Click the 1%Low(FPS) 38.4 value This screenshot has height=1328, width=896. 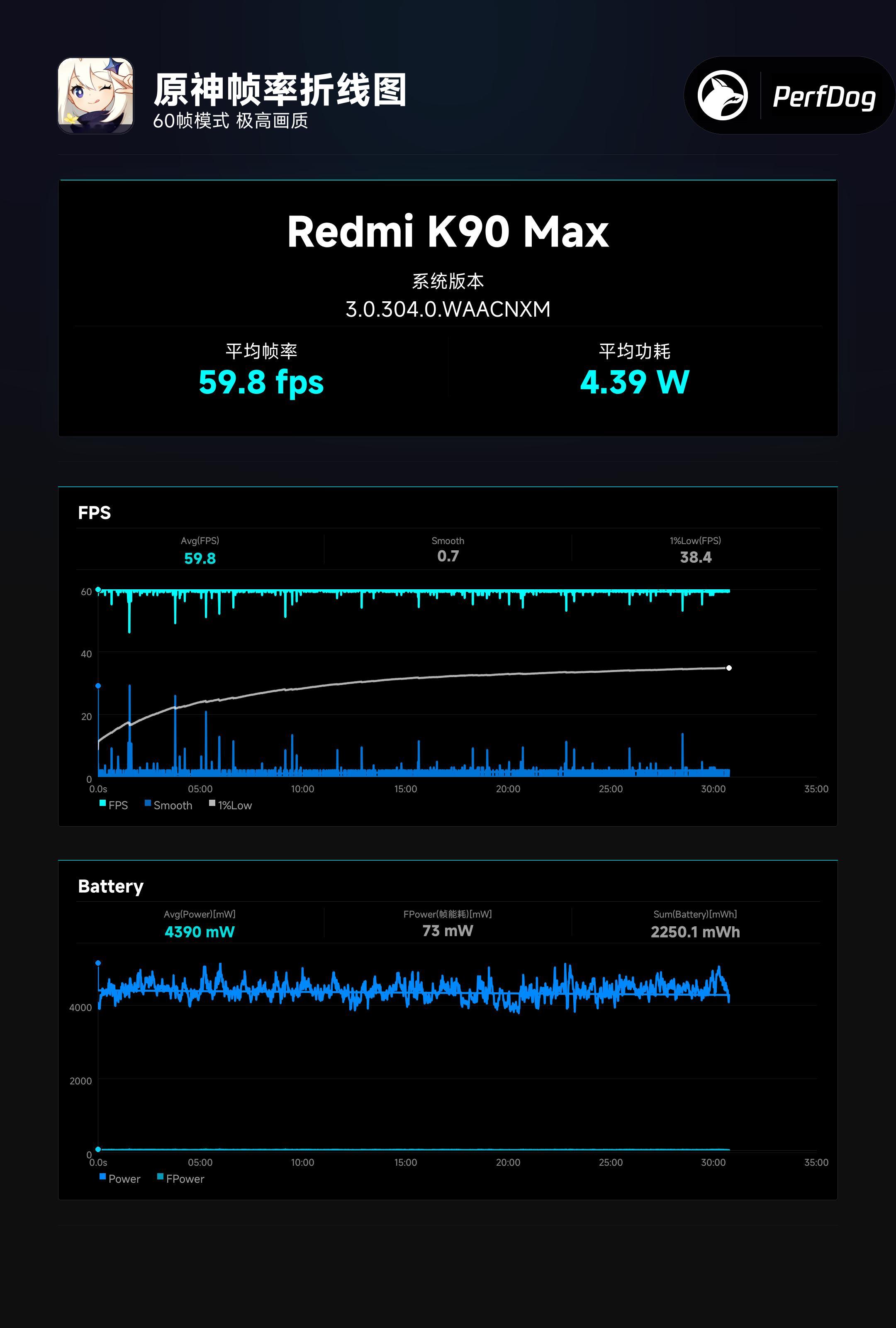(696, 557)
